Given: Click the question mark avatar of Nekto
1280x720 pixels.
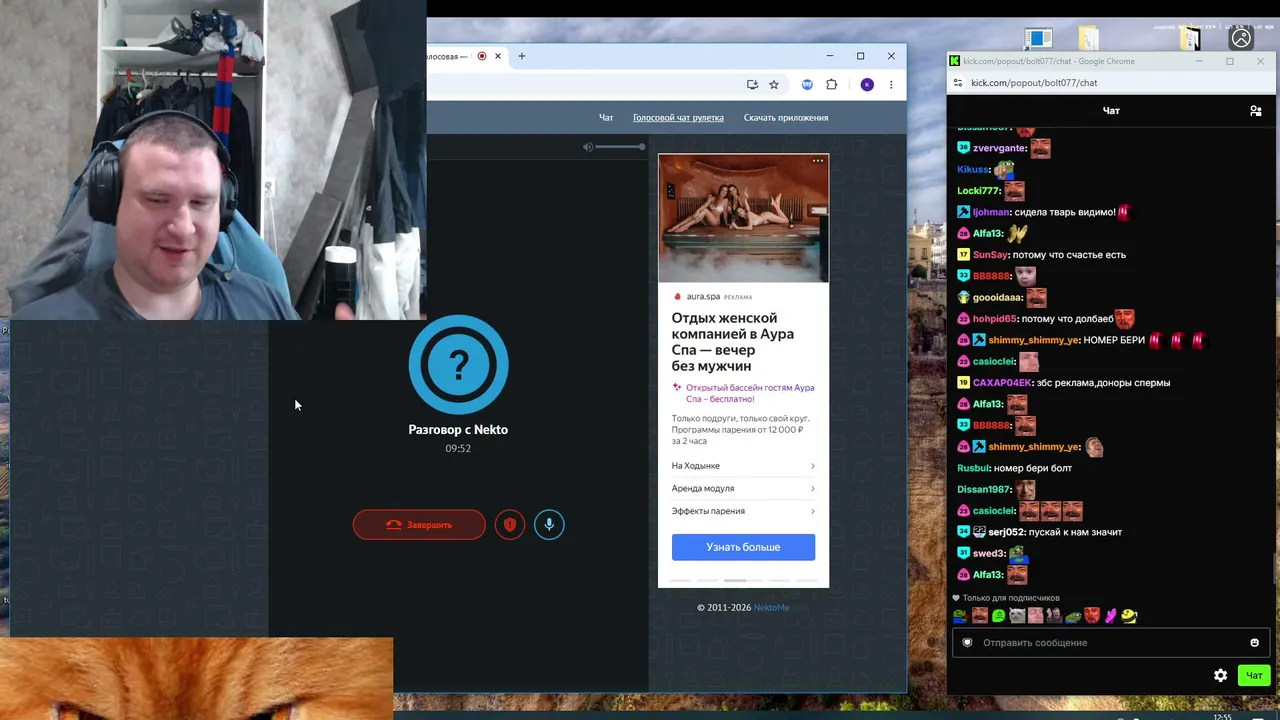Looking at the screenshot, I should 458,365.
